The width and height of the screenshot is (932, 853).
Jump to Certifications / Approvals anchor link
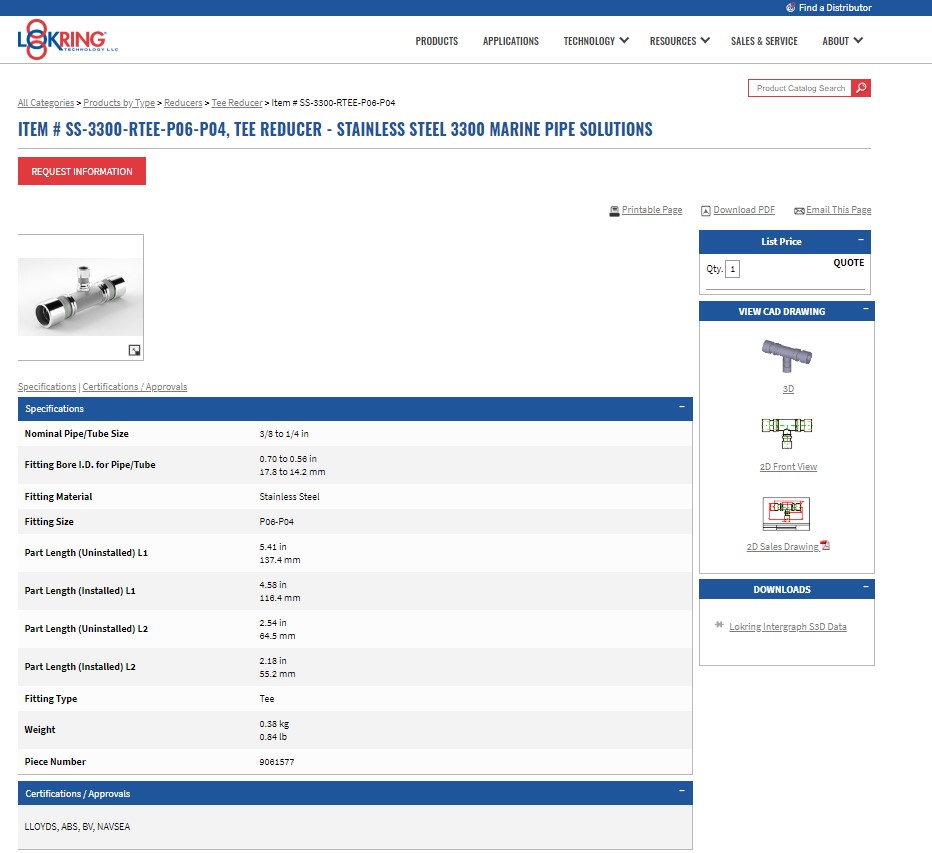[x=134, y=387]
